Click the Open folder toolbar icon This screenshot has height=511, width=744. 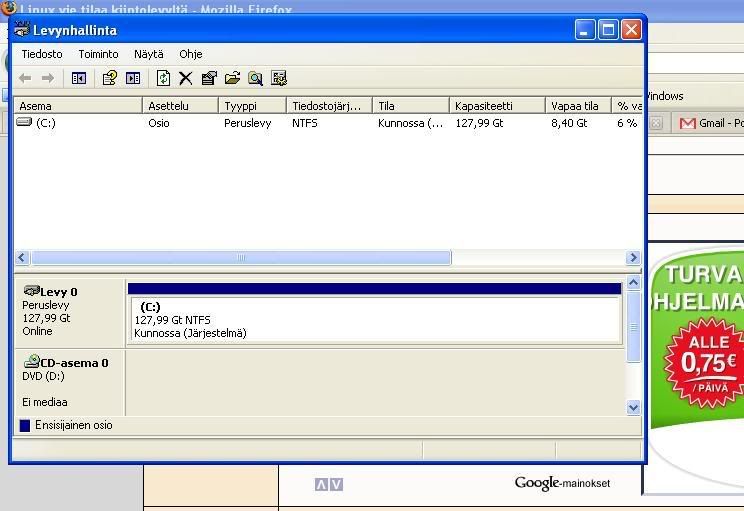(x=232, y=78)
